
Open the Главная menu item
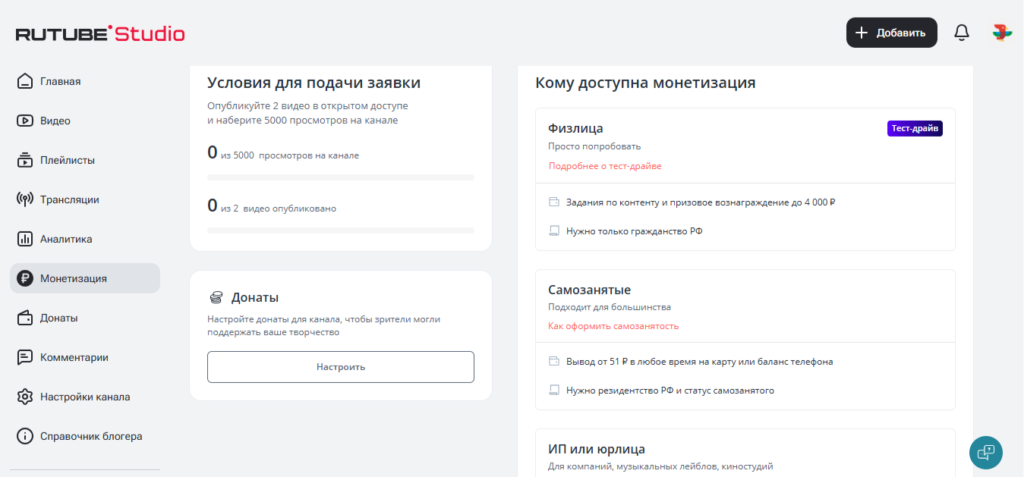pos(85,82)
